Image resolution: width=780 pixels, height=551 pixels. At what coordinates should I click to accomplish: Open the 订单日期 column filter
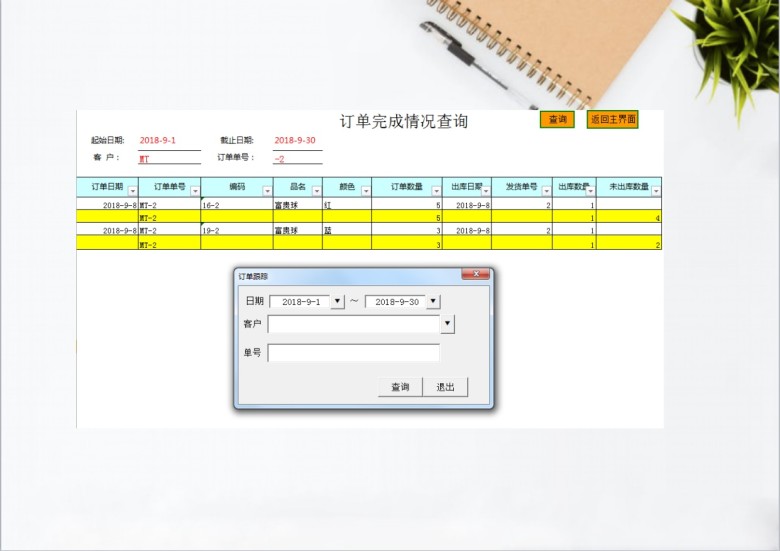tap(132, 191)
